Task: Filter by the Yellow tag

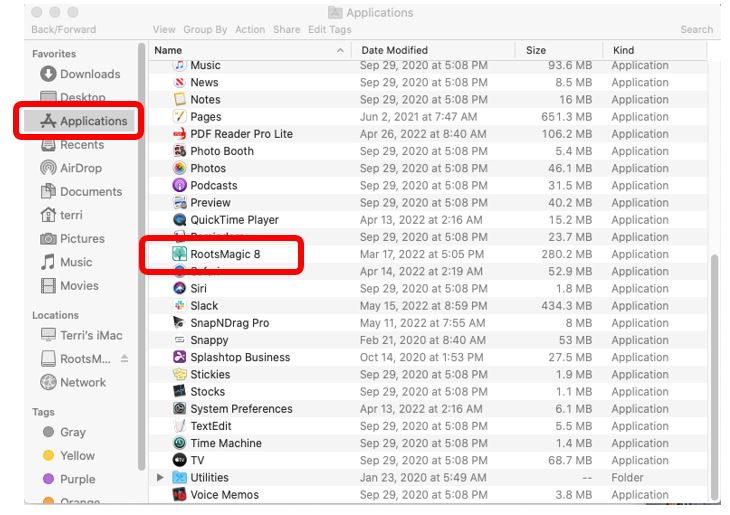Action: tap(68, 455)
